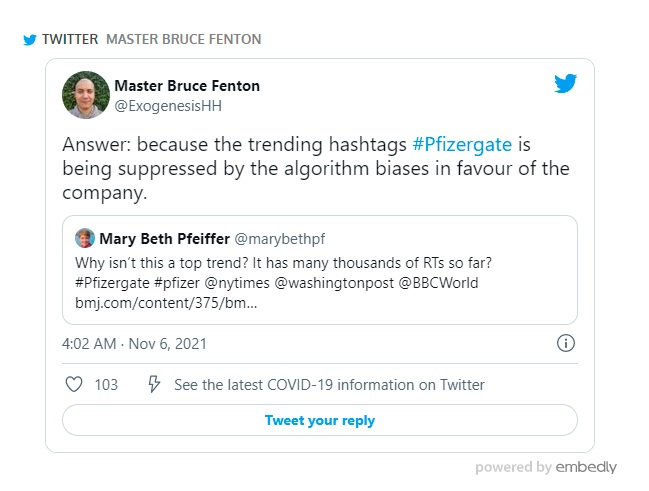Image resolution: width=649 pixels, height=491 pixels.
Task: Click the Twitter bird icon in tweet card
Action: click(x=565, y=84)
